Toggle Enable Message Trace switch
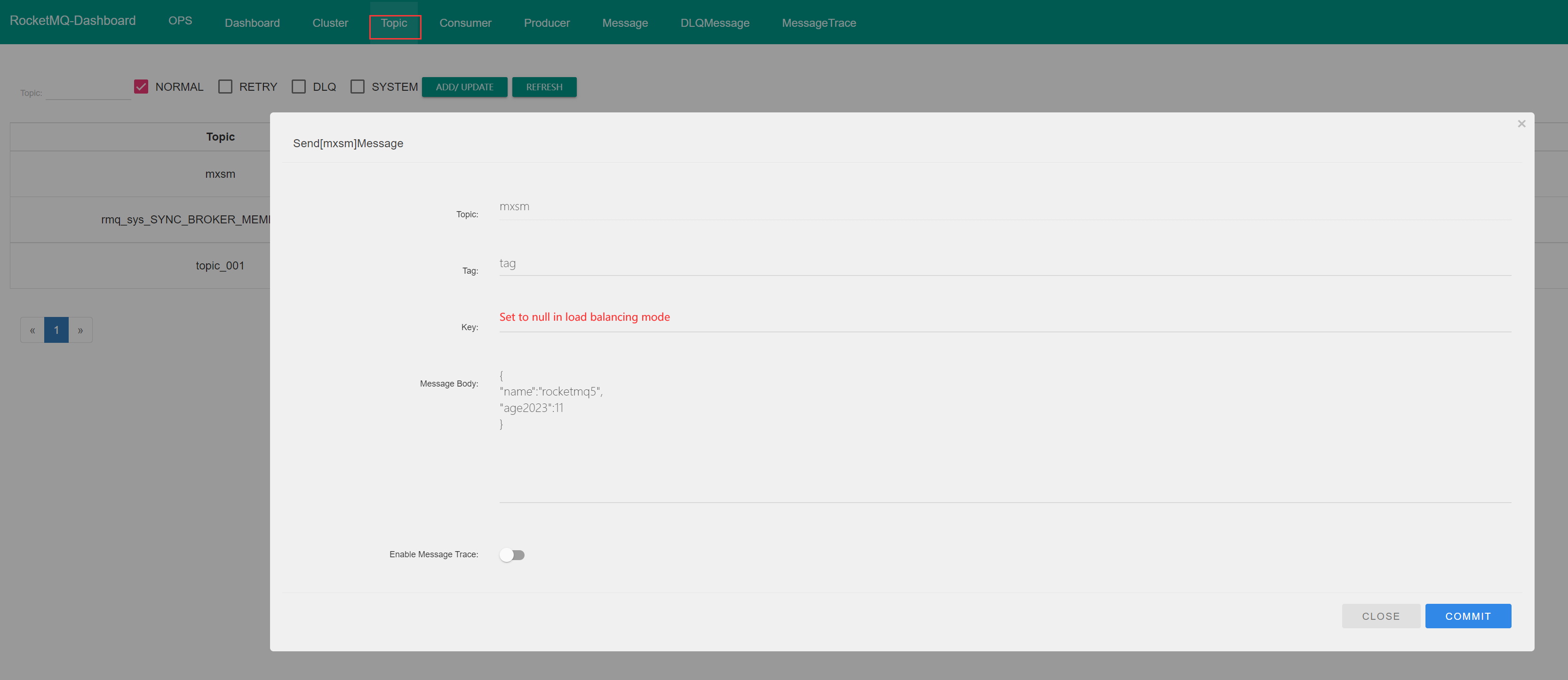The image size is (1568, 680). [x=512, y=555]
